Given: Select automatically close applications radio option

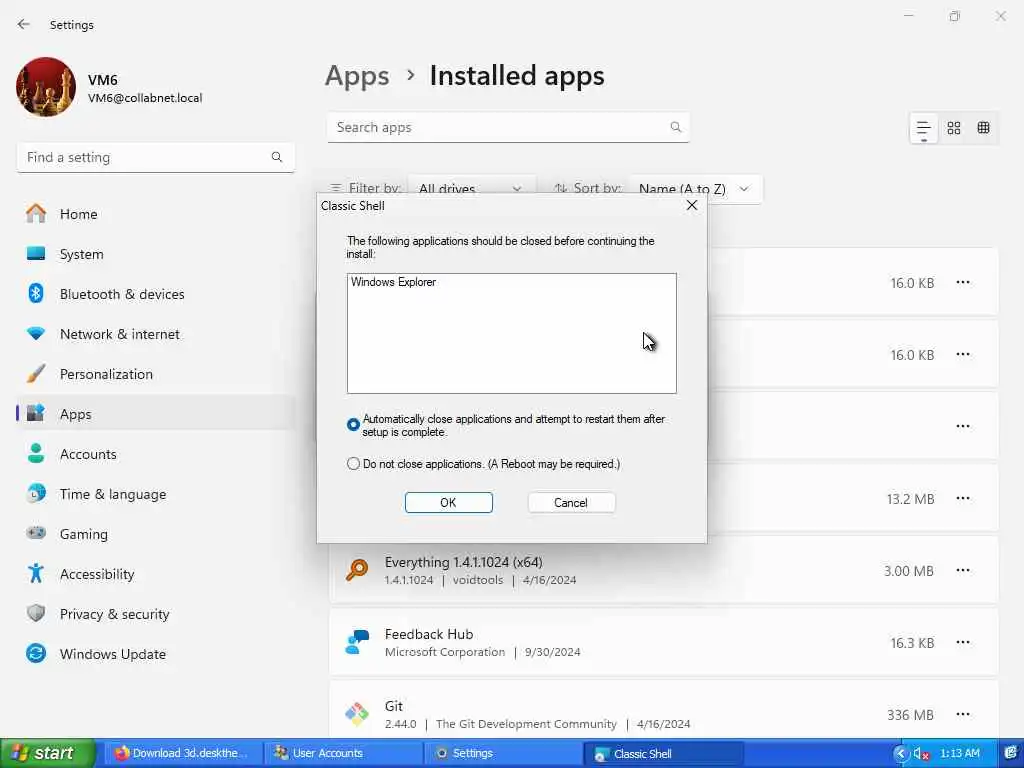Looking at the screenshot, I should click(x=353, y=425).
